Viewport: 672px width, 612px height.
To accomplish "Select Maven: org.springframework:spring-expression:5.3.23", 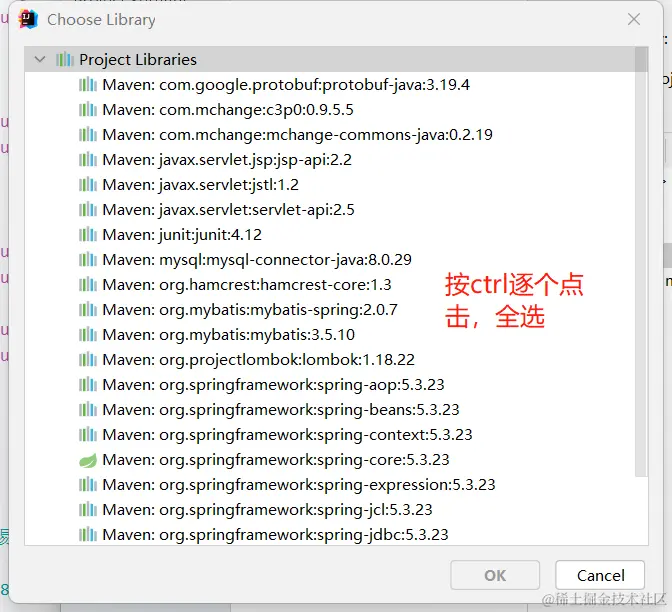I will [x=299, y=485].
